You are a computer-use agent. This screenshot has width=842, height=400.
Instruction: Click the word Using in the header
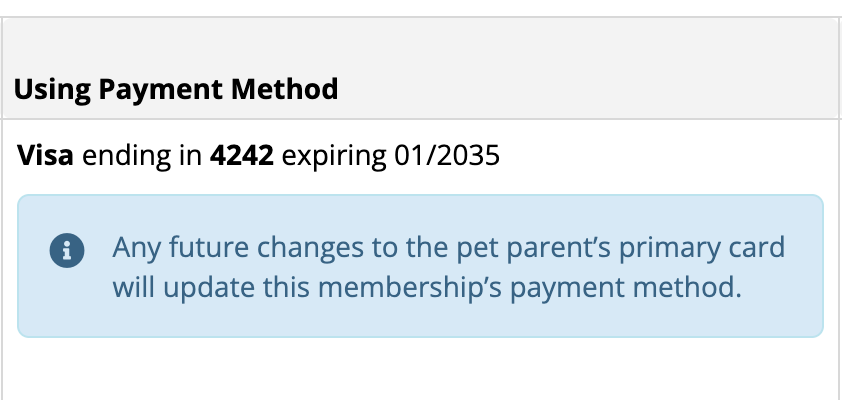pyautogui.click(x=52, y=90)
